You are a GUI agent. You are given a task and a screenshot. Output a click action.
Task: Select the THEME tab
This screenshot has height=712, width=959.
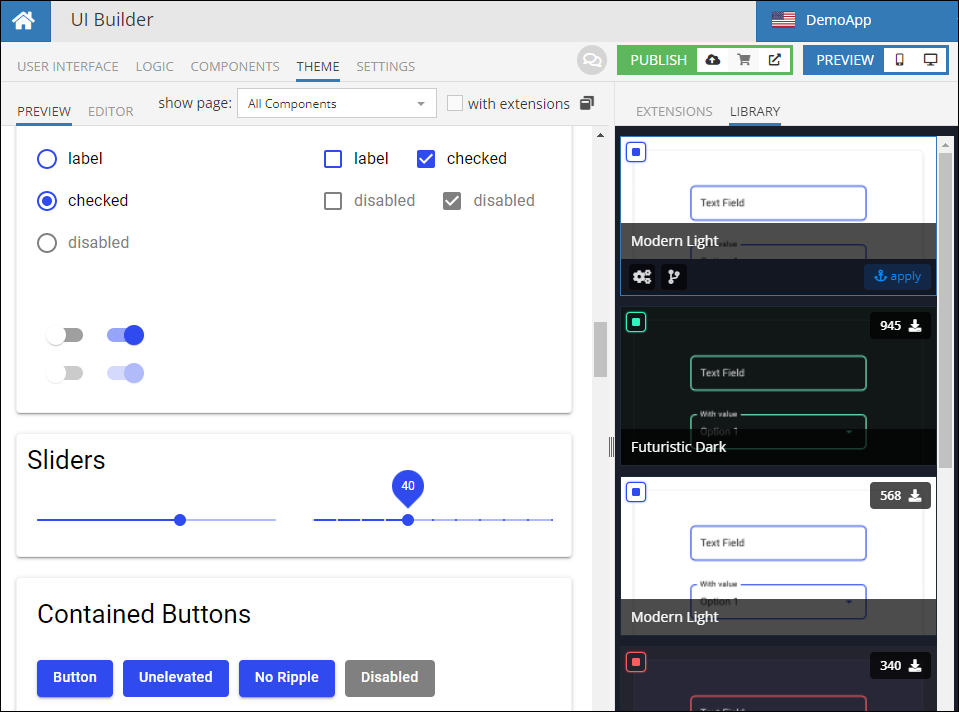tap(318, 66)
